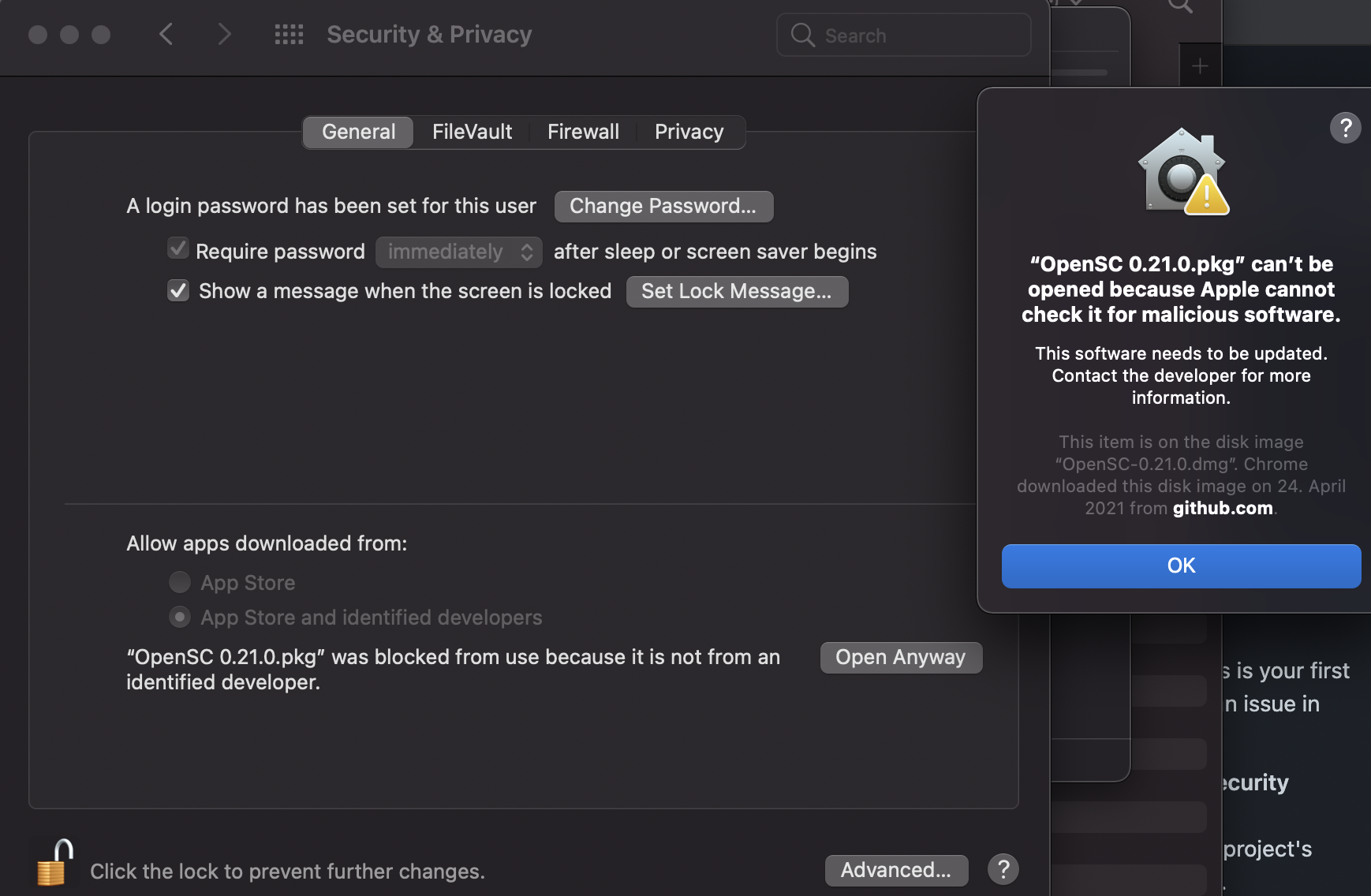The image size is (1371, 896).
Task: Click the new tab plus icon behind the dialog
Action: (1200, 65)
